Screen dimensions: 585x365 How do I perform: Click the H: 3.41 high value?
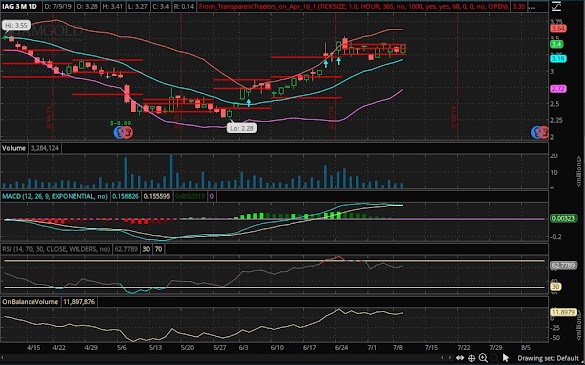[113, 7]
